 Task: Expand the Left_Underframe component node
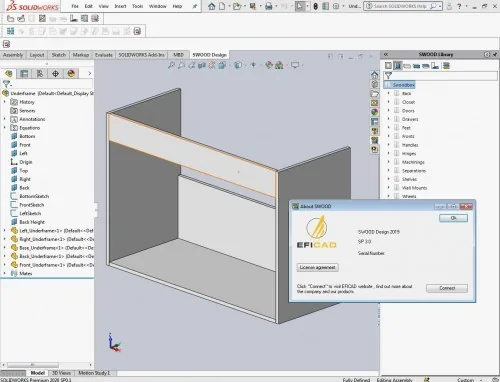pos(5,231)
